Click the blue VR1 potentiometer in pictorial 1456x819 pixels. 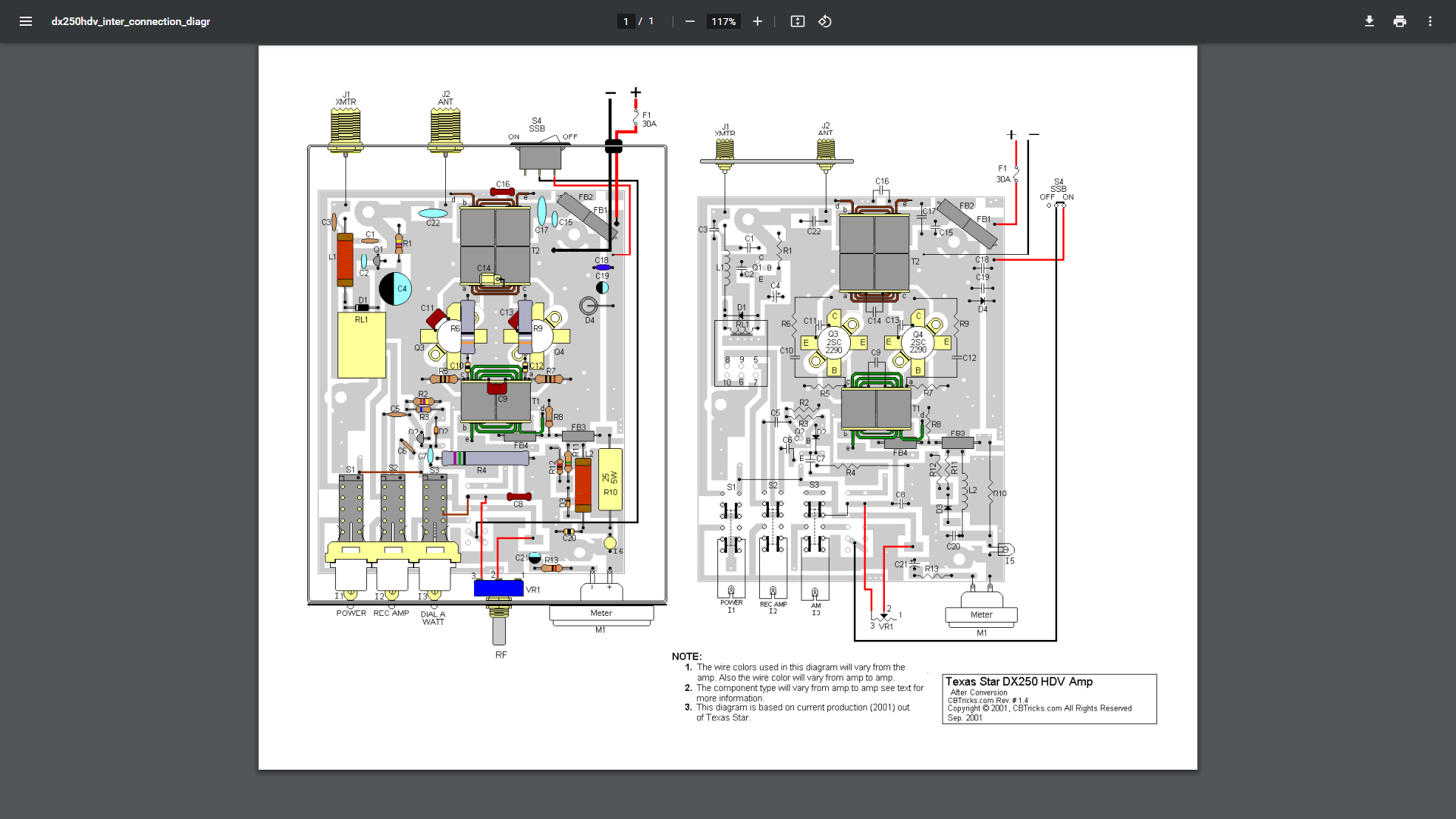pos(498,588)
